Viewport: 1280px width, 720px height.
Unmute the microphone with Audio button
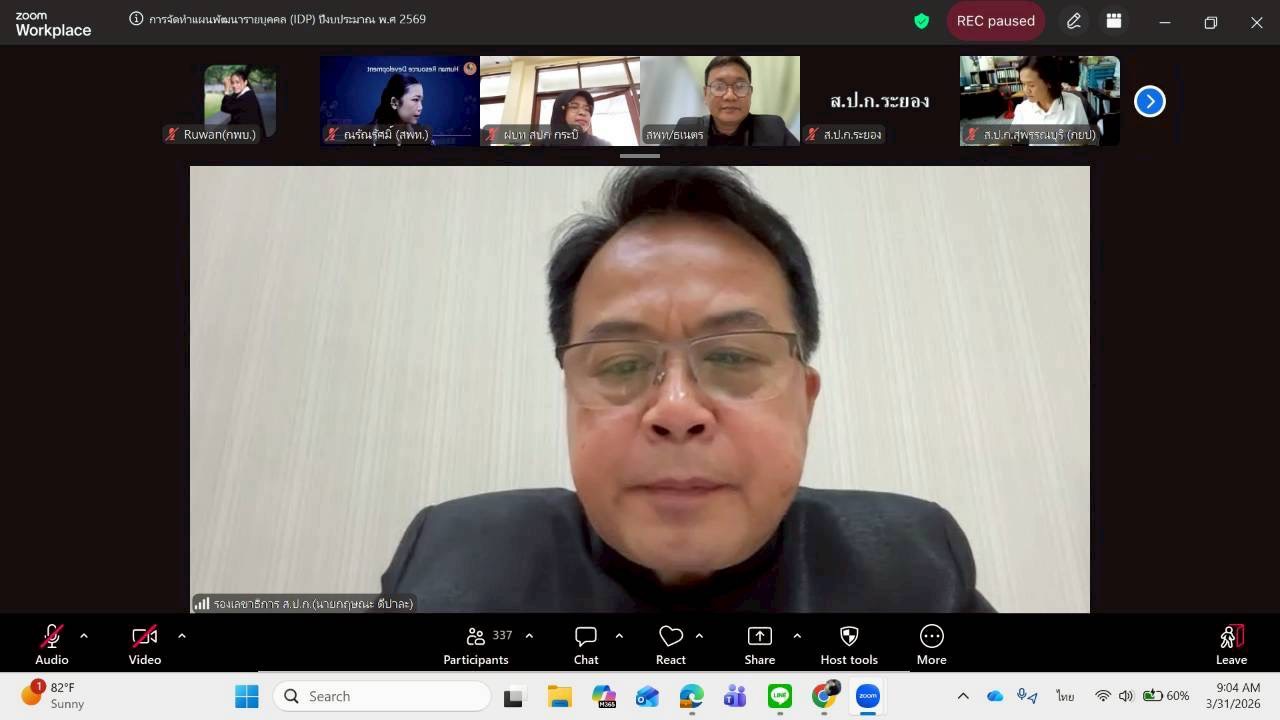(52, 645)
